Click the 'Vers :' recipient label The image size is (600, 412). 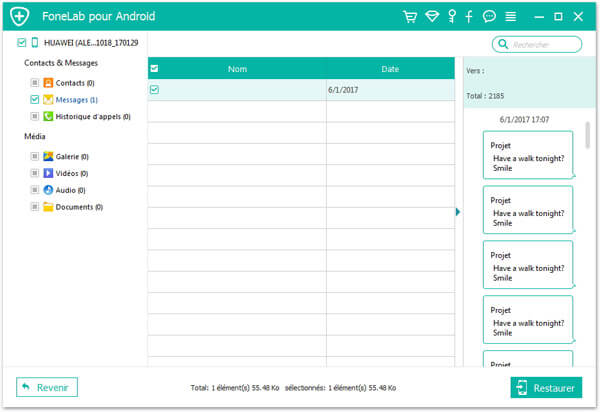(x=475, y=71)
